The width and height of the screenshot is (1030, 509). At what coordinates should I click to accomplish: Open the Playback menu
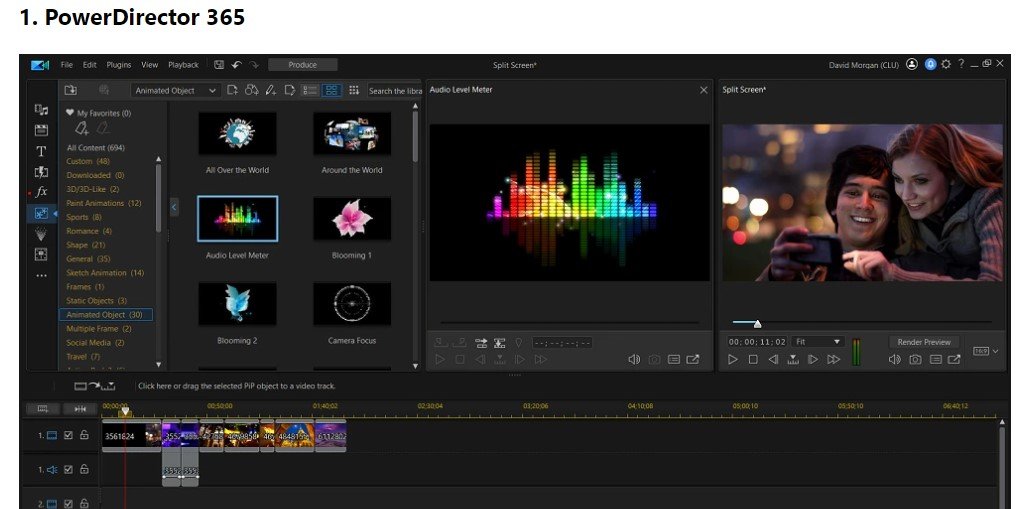point(183,65)
